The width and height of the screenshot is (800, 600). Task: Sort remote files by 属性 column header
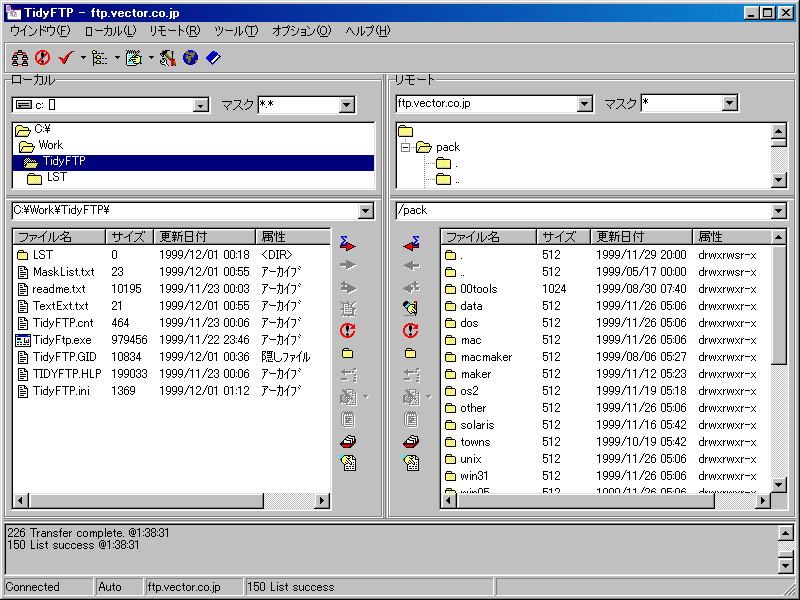(732, 237)
